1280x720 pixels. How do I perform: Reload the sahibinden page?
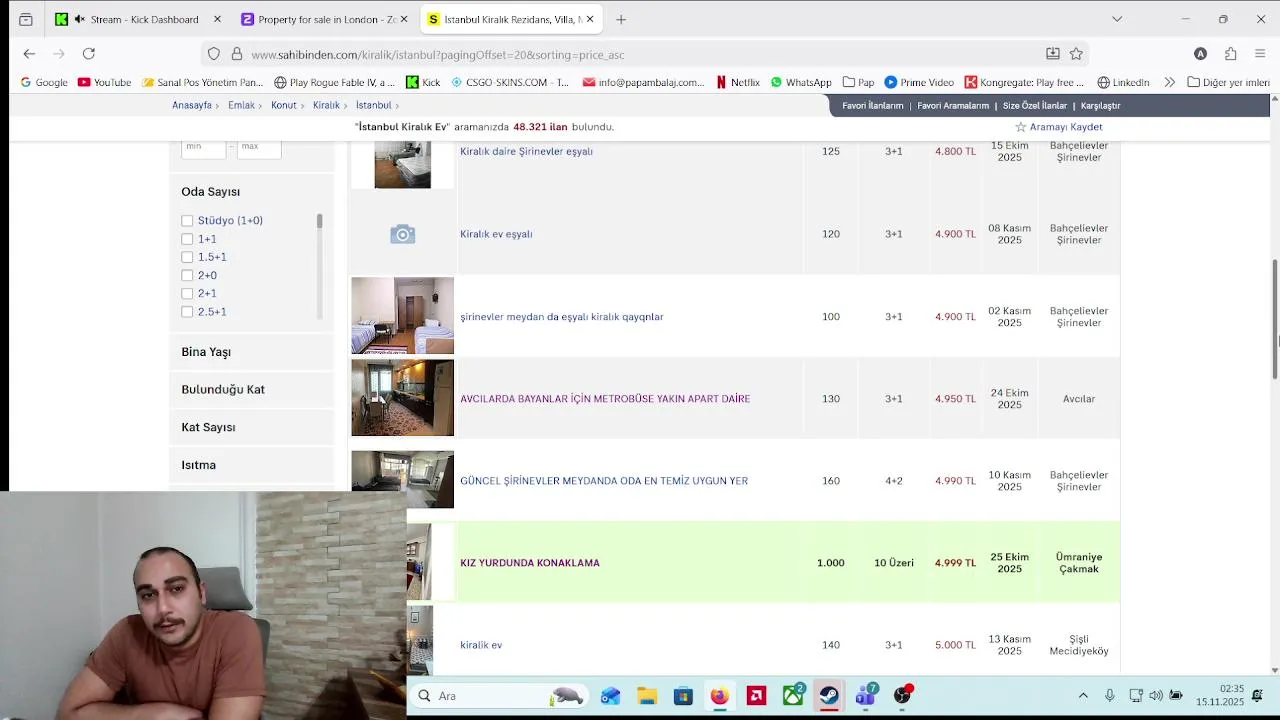pyautogui.click(x=89, y=54)
